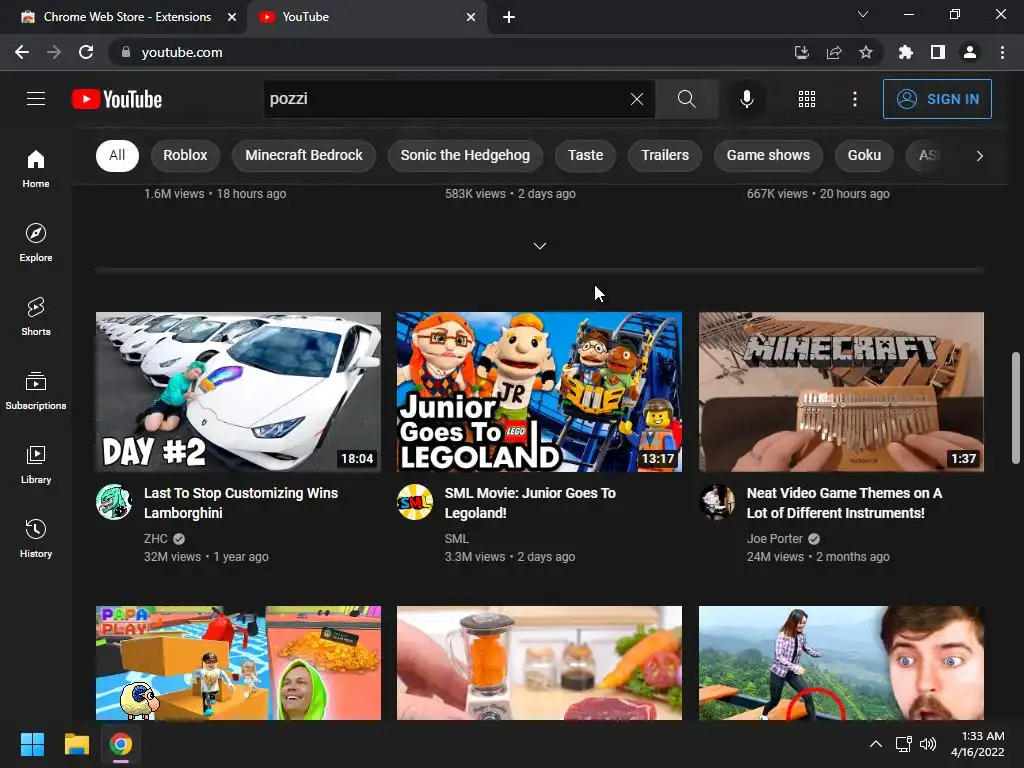Click the Joe Porter channel avatar

[x=716, y=502]
